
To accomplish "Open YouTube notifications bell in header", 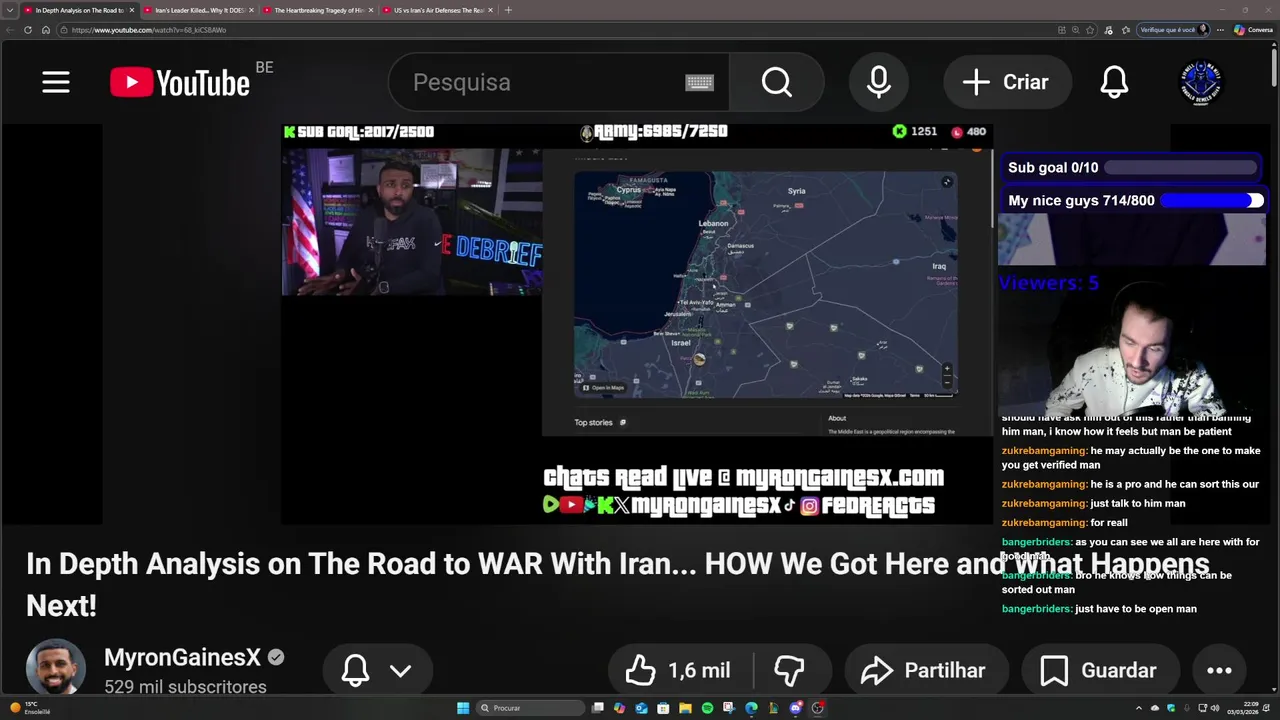I will (x=1114, y=82).
